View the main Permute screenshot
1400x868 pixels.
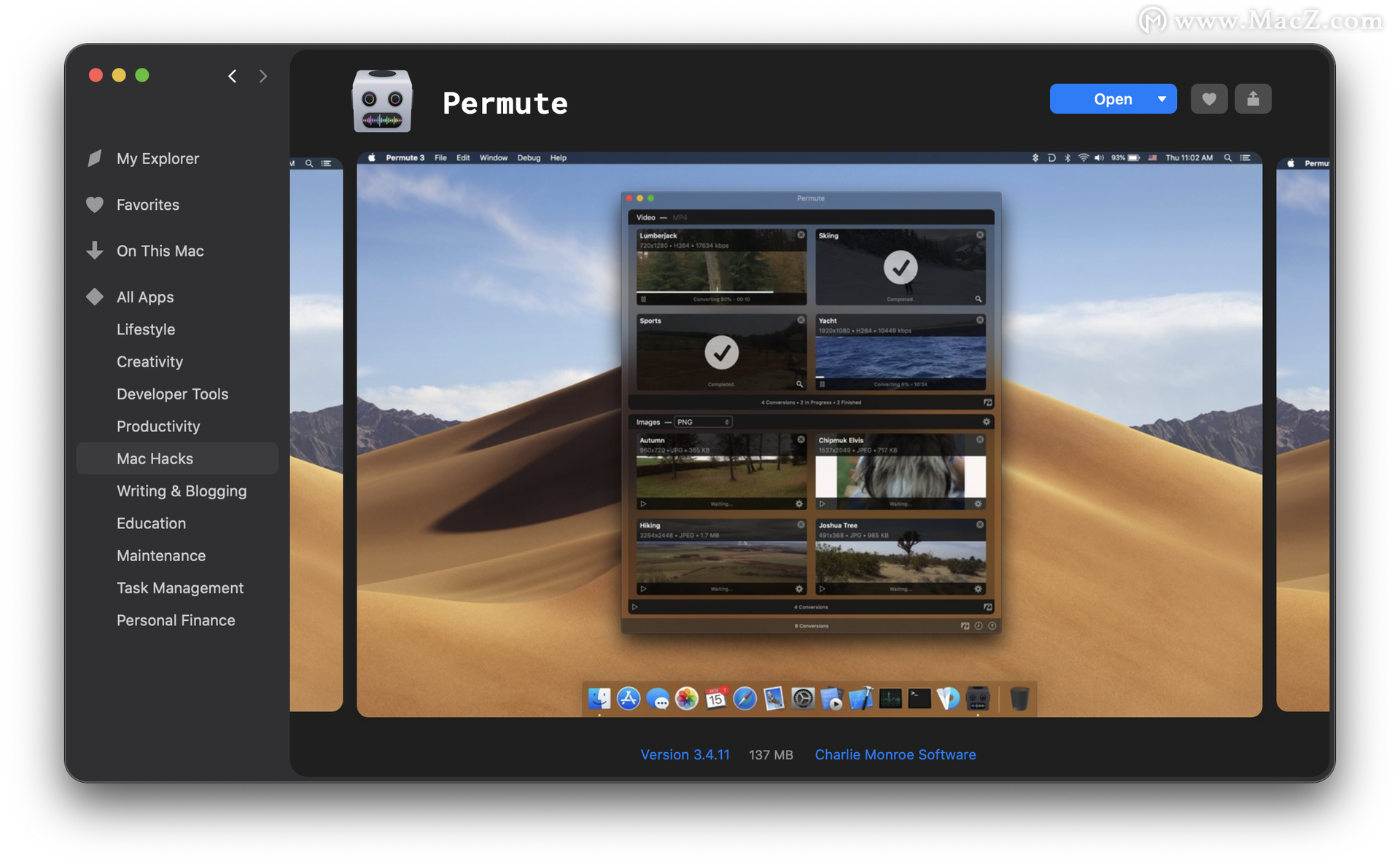pyautogui.click(x=809, y=434)
